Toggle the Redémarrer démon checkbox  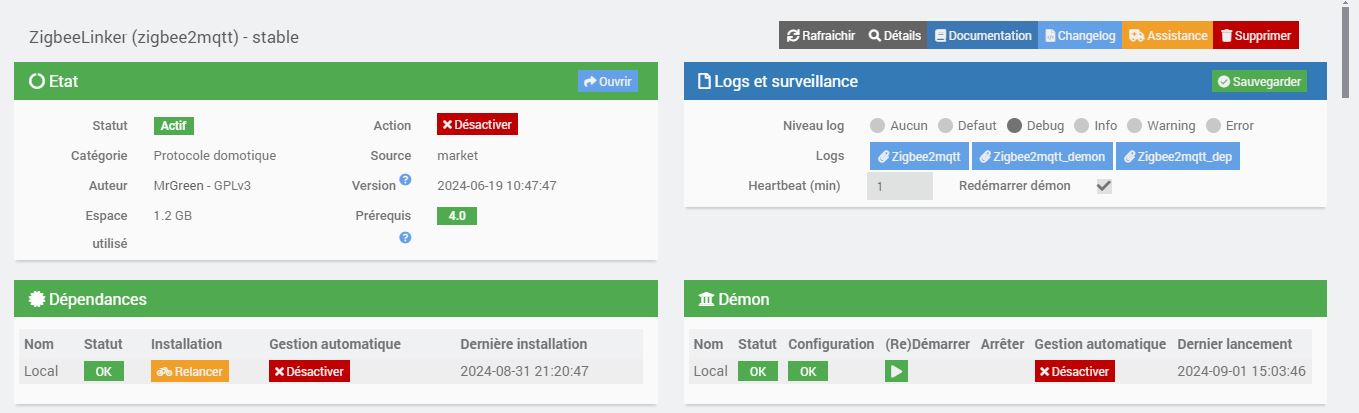click(1104, 186)
